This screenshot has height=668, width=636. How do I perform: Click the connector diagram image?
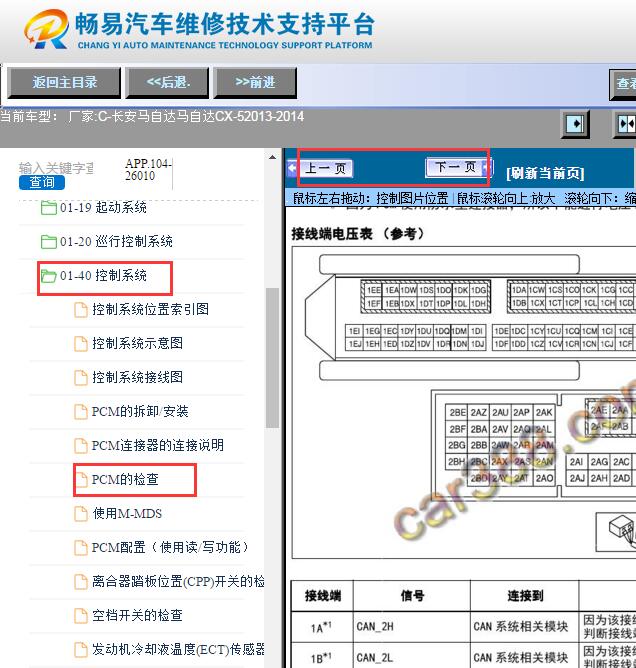pos(464,403)
